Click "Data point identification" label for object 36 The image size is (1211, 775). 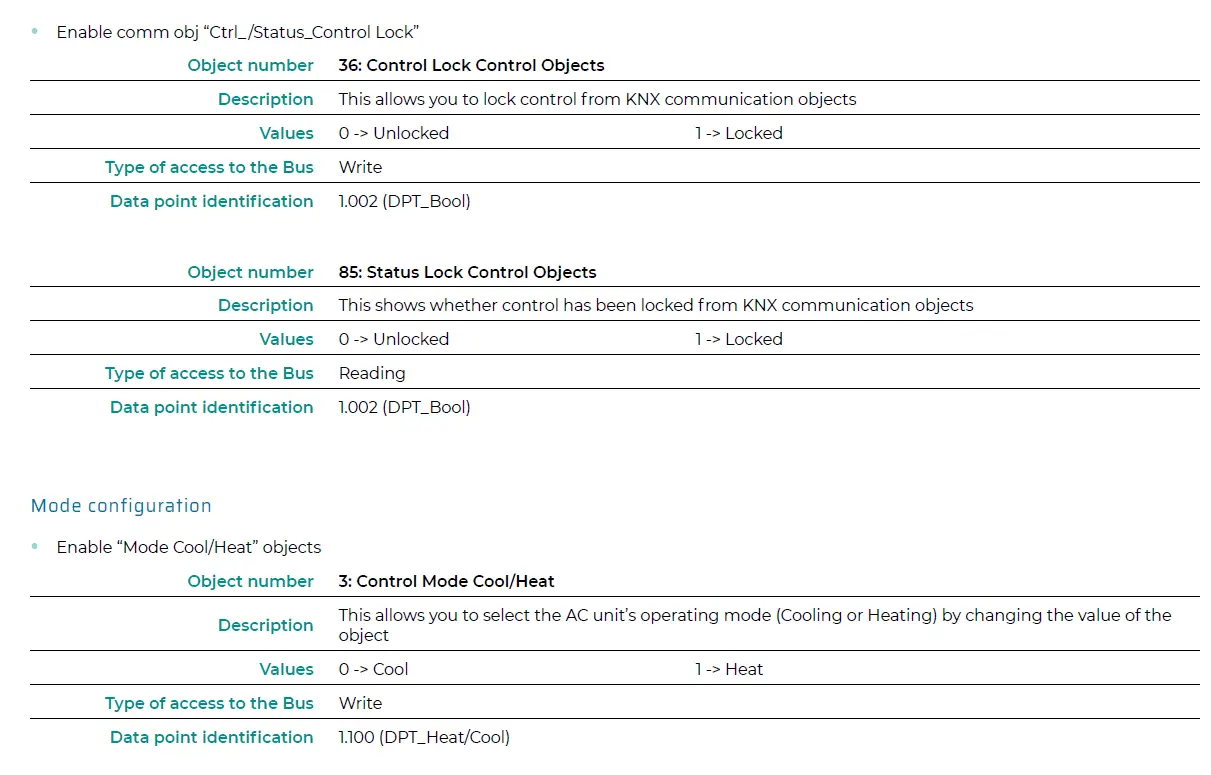(211, 202)
